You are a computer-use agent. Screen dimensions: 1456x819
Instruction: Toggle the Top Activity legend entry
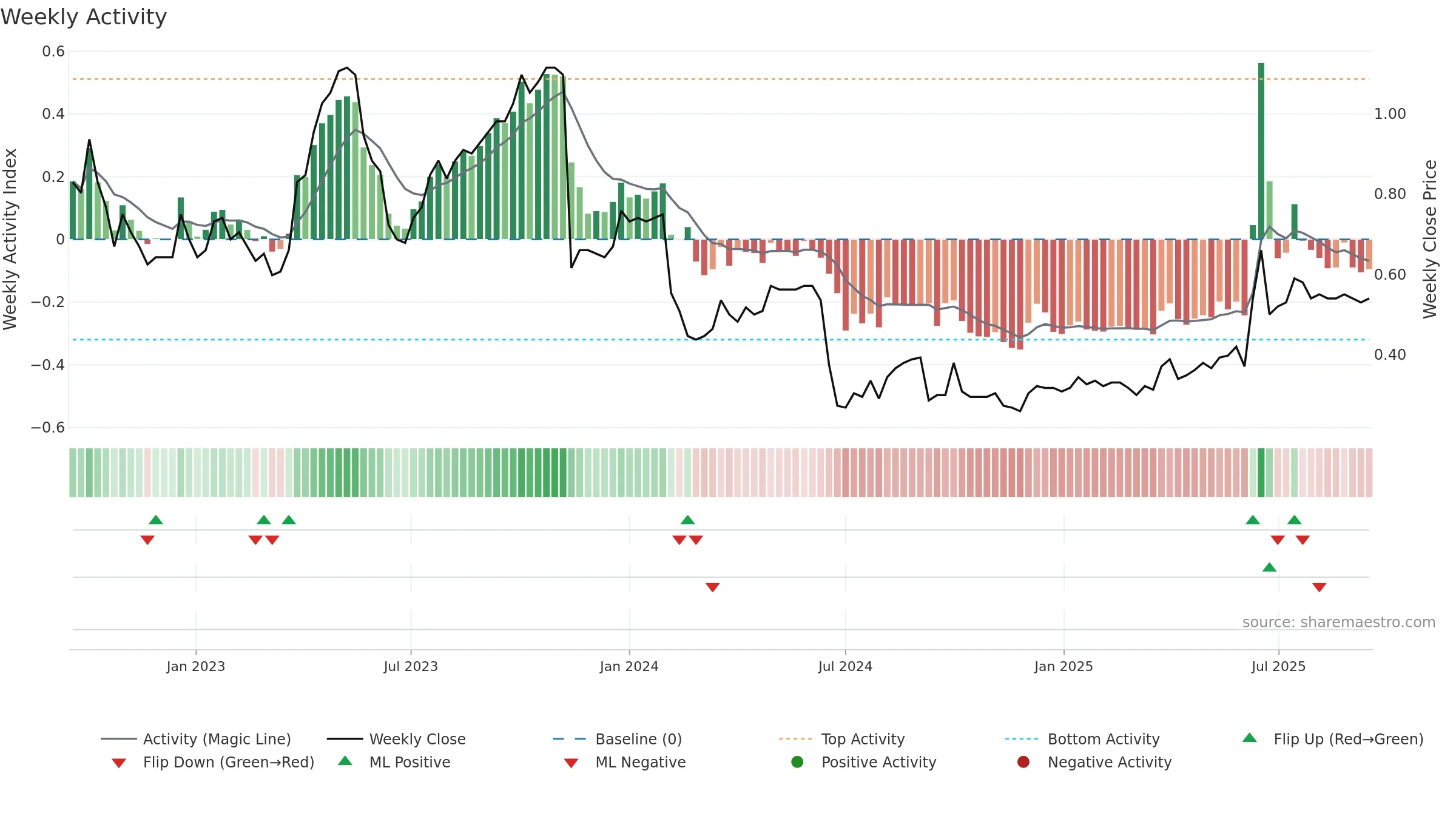tap(841, 739)
